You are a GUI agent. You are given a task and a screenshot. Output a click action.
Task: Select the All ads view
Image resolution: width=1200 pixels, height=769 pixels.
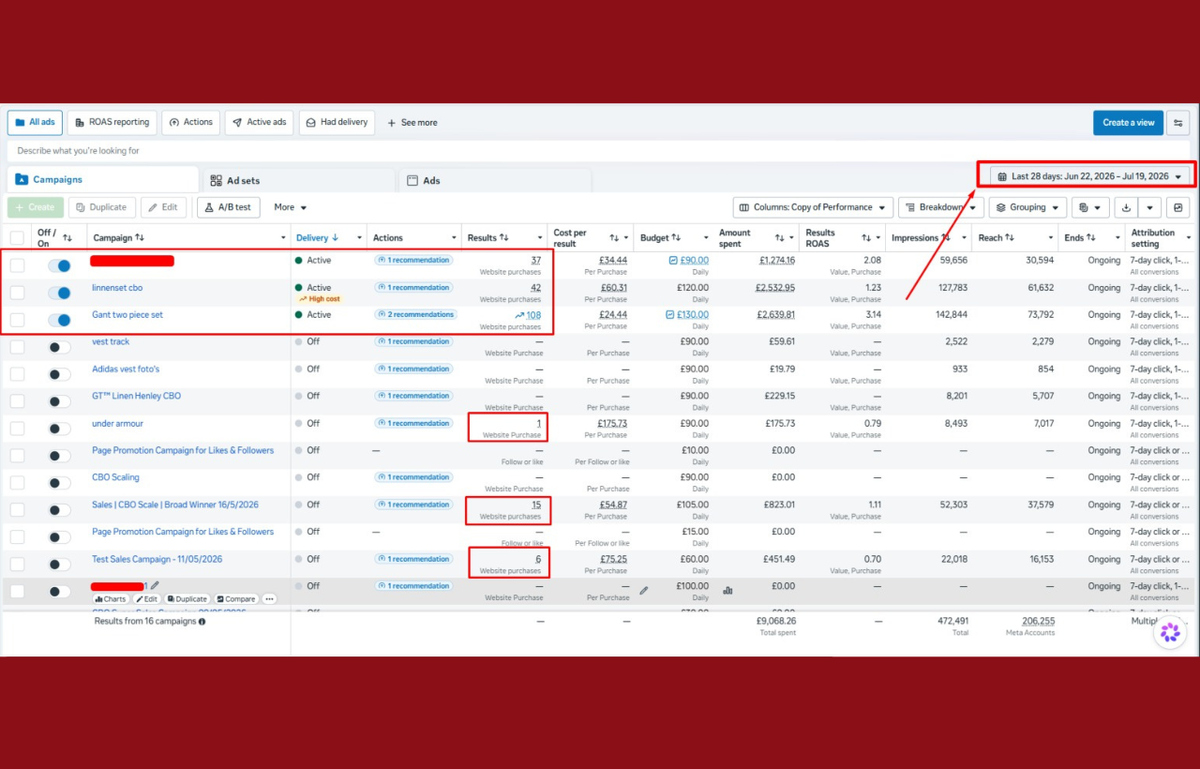[35, 122]
